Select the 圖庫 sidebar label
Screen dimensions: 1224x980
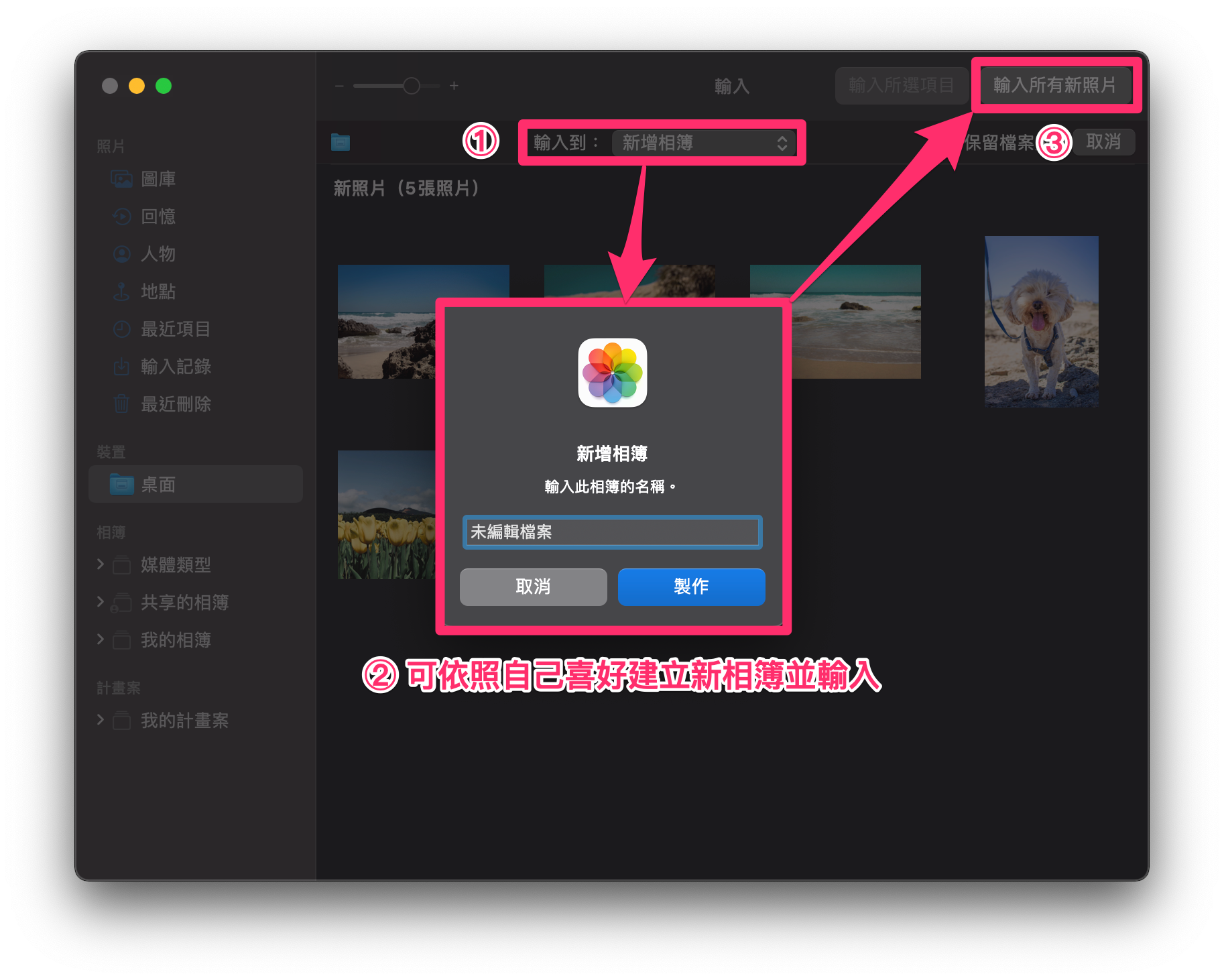click(x=158, y=179)
